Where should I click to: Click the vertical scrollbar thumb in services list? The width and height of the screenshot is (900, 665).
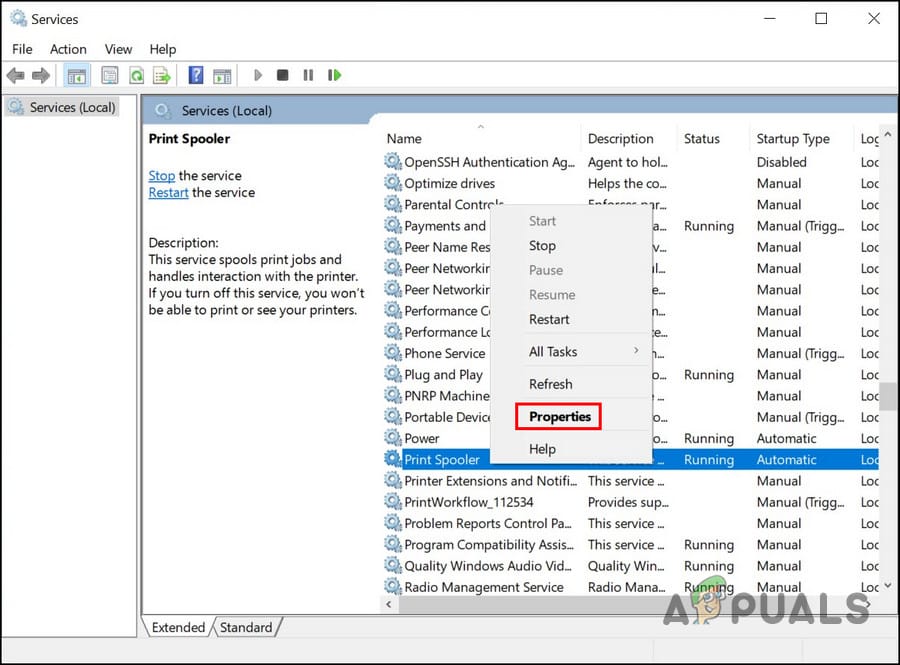tap(889, 395)
